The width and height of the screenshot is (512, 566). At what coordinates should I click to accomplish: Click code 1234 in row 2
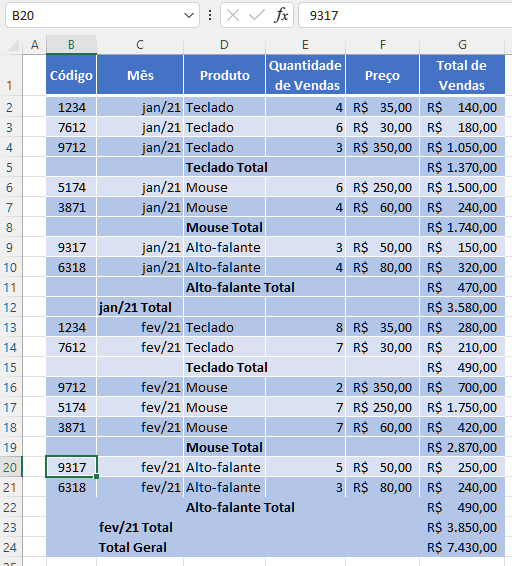coord(71,108)
